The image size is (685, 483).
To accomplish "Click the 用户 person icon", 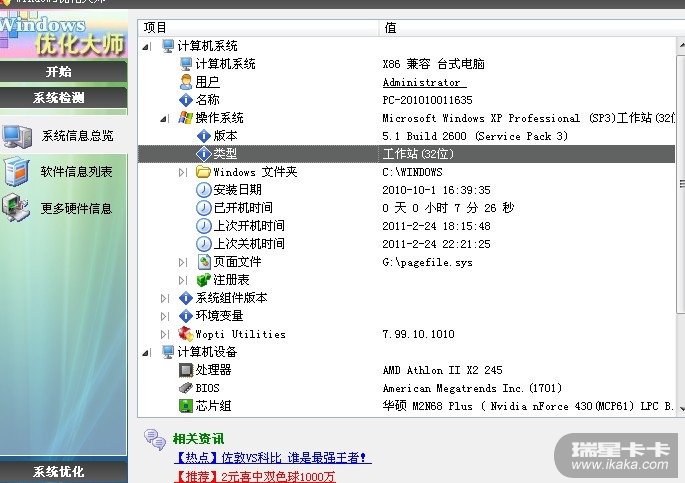I will 186,82.
